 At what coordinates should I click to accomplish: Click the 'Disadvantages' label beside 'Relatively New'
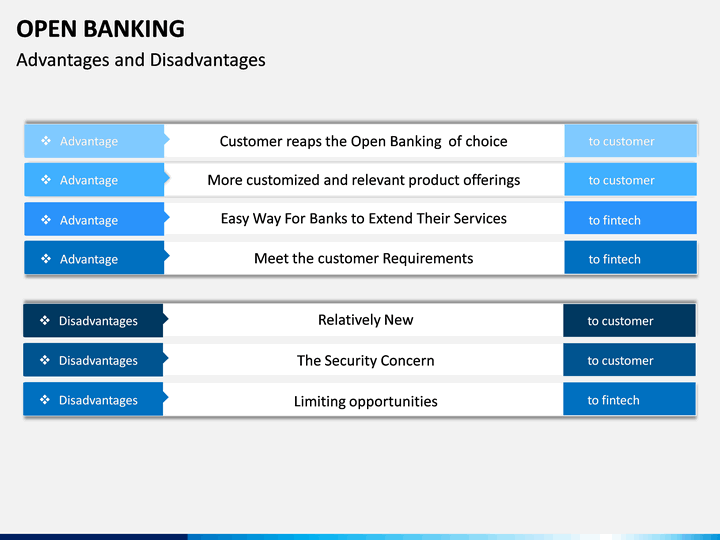point(98,321)
